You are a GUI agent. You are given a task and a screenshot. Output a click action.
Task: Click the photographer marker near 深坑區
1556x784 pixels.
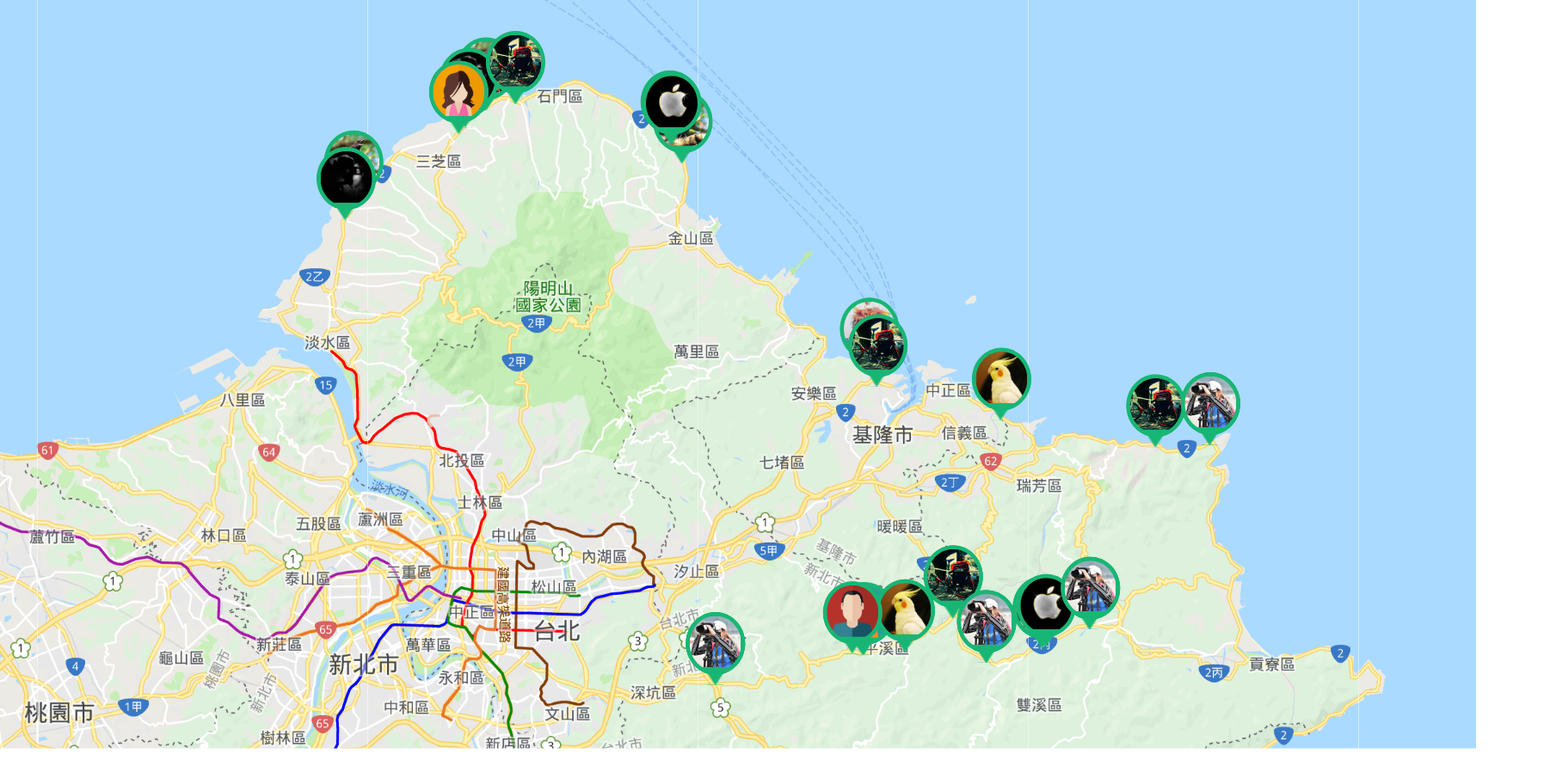tap(715, 642)
